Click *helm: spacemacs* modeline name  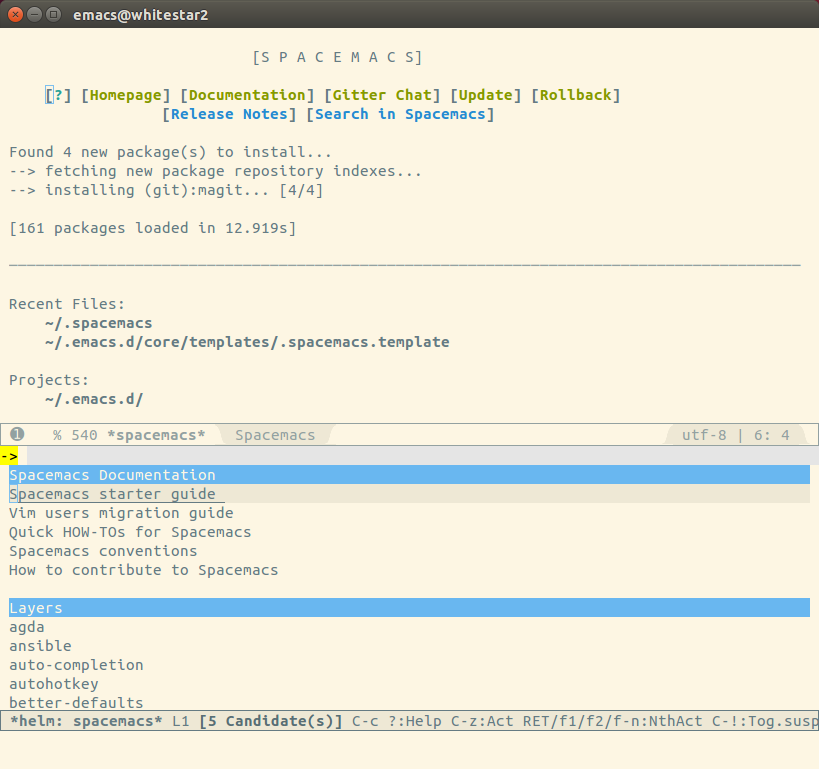pos(86,721)
